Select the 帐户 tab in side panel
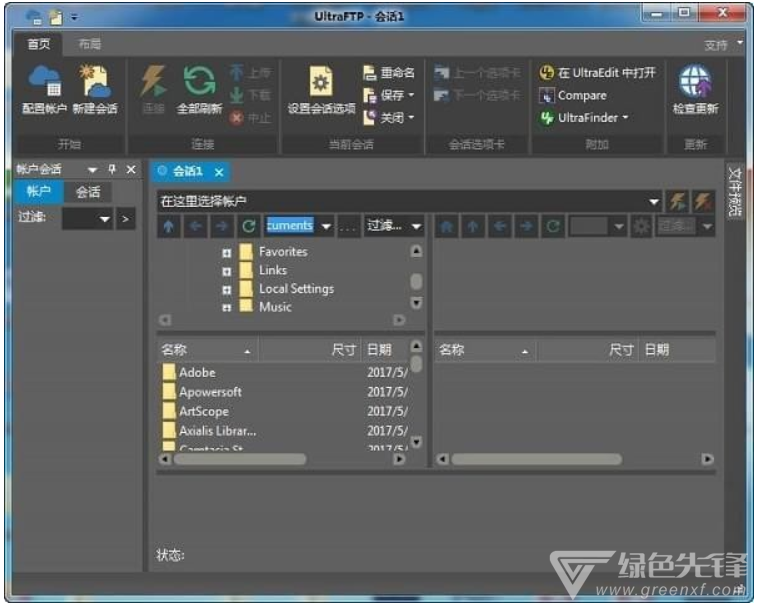 [x=39, y=192]
